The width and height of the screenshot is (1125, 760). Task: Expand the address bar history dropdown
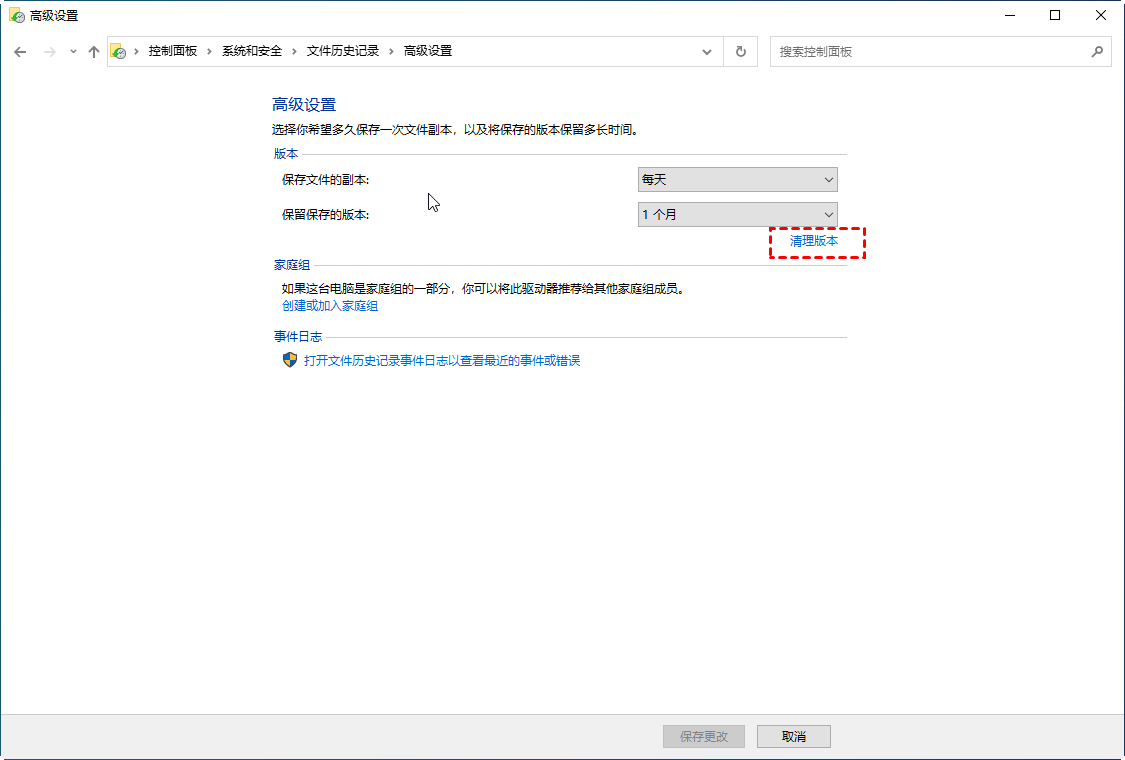coord(708,52)
